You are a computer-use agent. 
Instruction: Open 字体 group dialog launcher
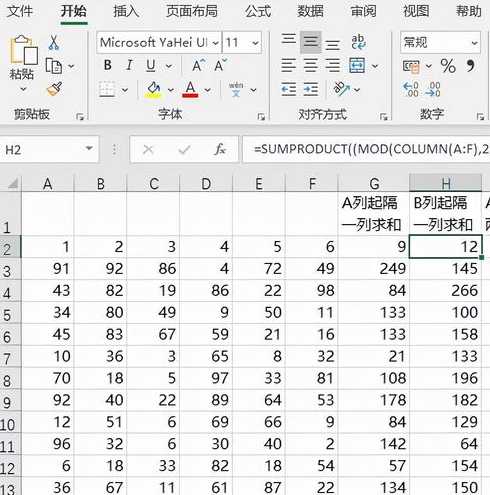click(261, 117)
